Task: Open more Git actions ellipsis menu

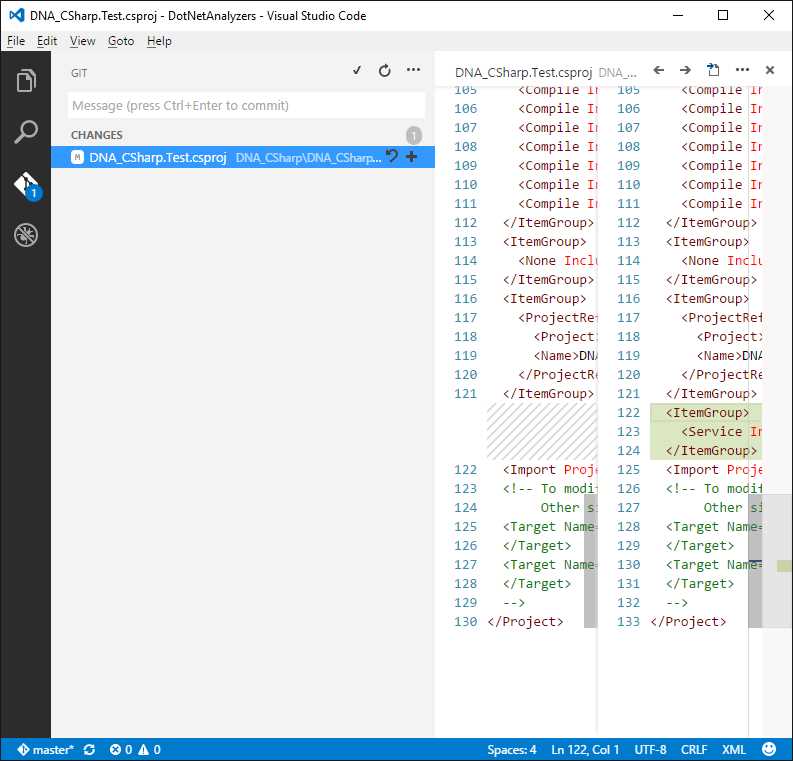Action: point(413,70)
